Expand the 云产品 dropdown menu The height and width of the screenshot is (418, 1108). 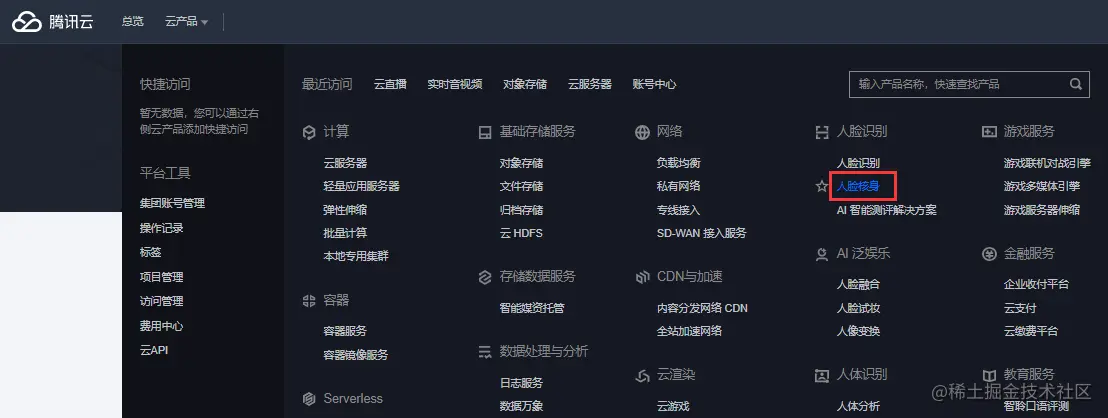(187, 22)
